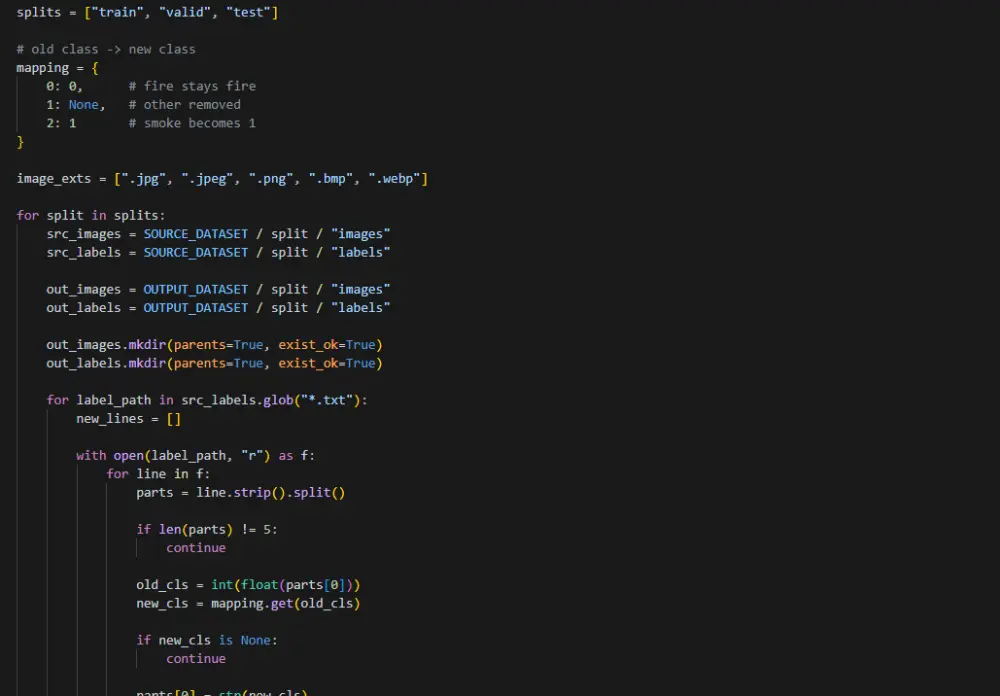Click label_path in the for loop header
This screenshot has height=696, width=1000.
tap(114, 400)
